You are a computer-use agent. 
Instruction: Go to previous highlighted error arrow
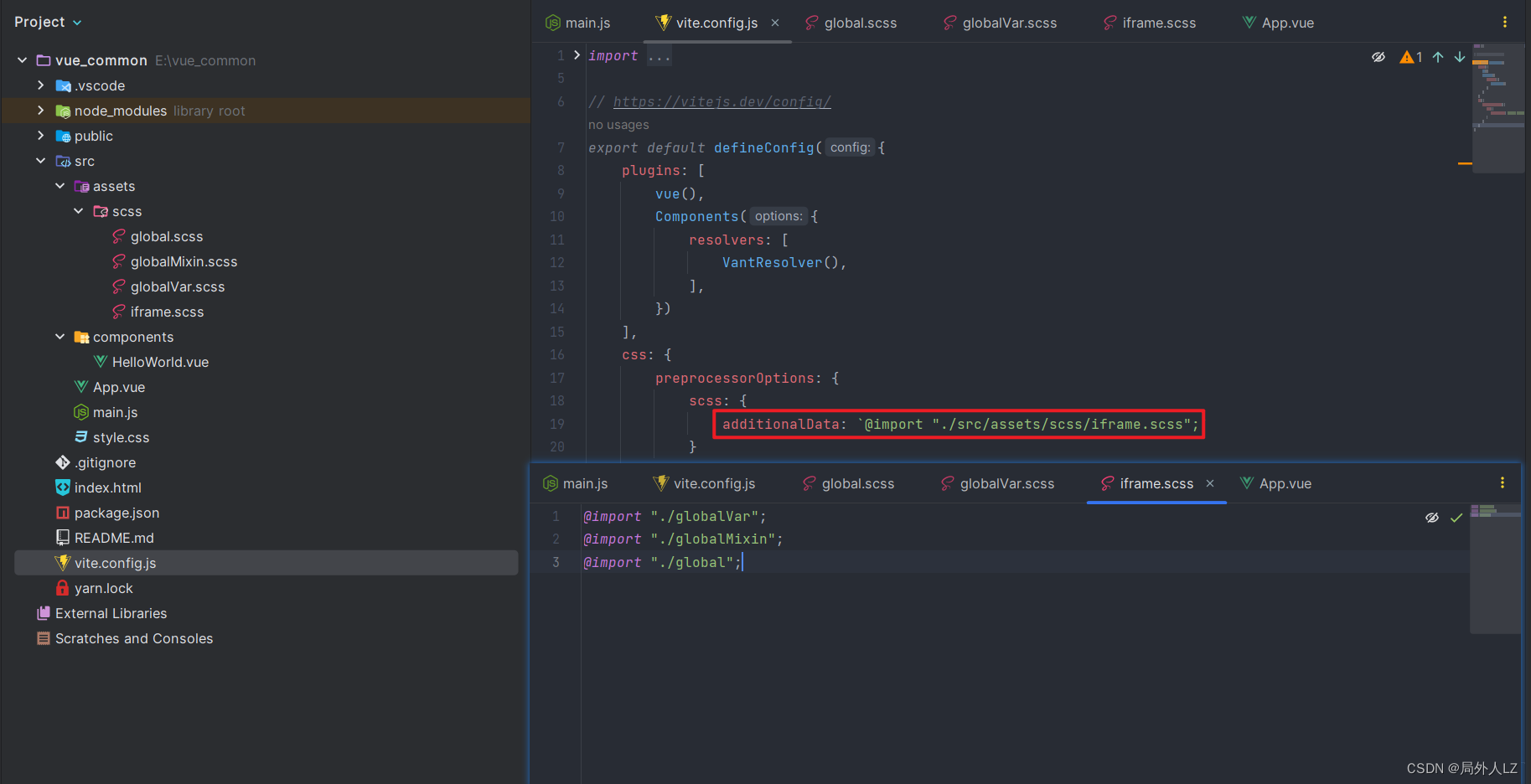click(1438, 57)
